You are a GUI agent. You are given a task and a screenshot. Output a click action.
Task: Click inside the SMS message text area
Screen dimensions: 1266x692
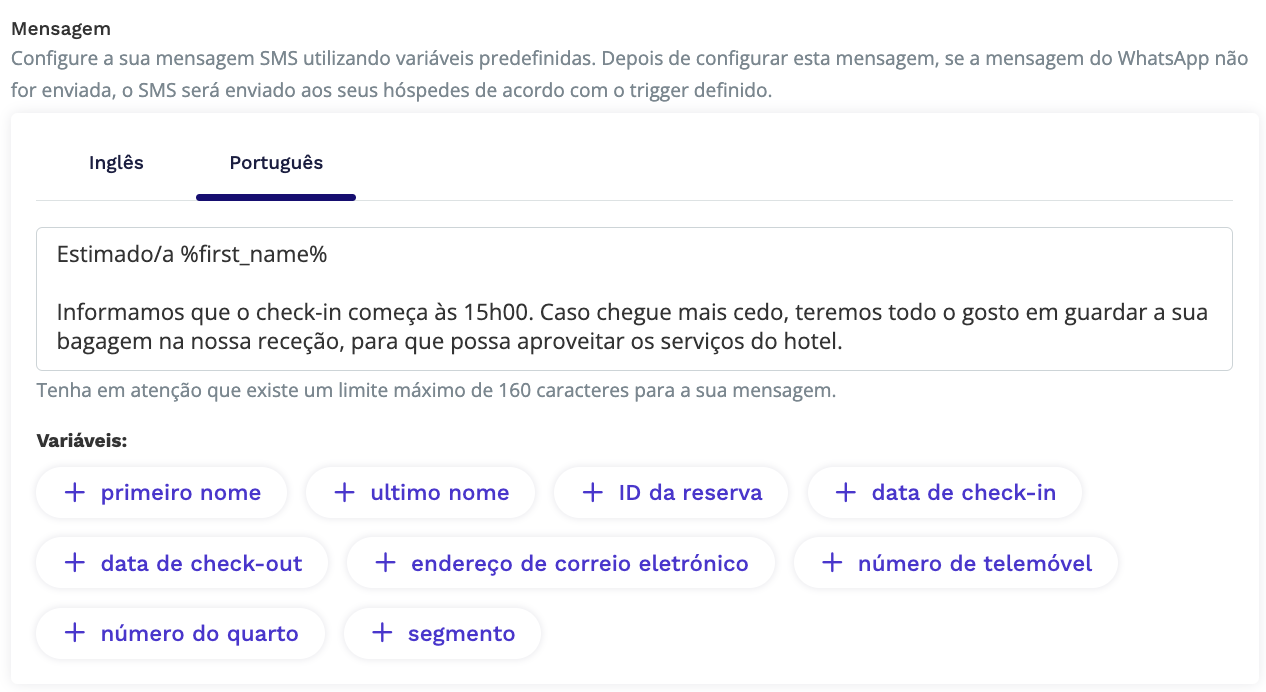[634, 299]
